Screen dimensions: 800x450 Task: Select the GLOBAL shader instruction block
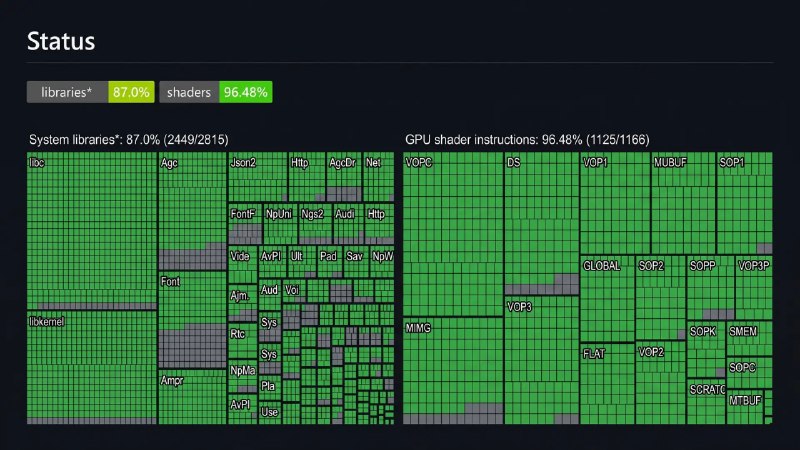pyautogui.click(x=608, y=299)
